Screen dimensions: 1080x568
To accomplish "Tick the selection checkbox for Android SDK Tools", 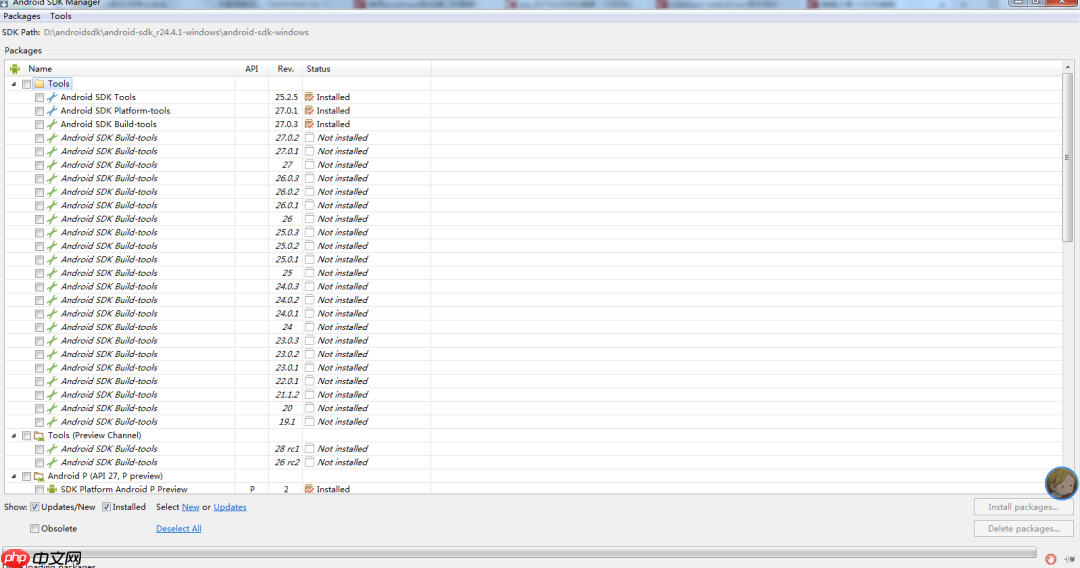I will coord(39,98).
